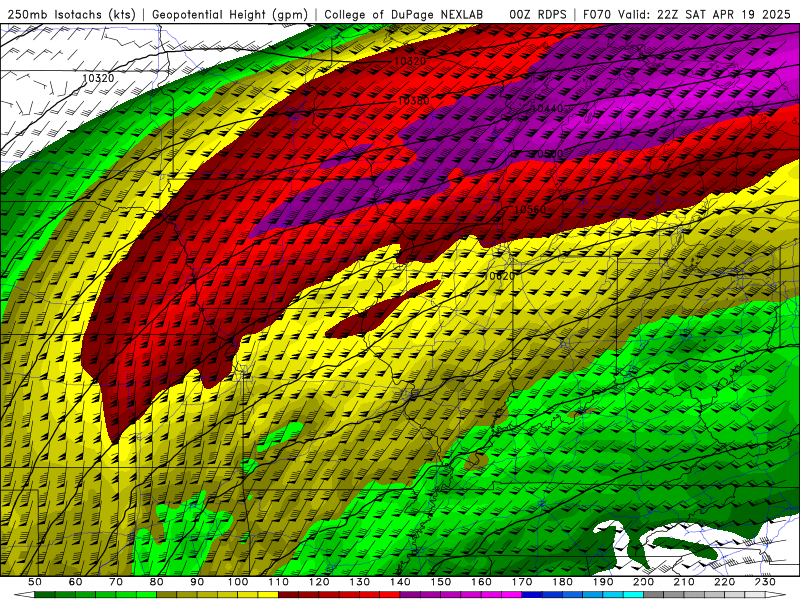Click the 10320 contour label over the unshaded area
Image resolution: width=800 pixels, height=600 pixels.
coord(98,78)
